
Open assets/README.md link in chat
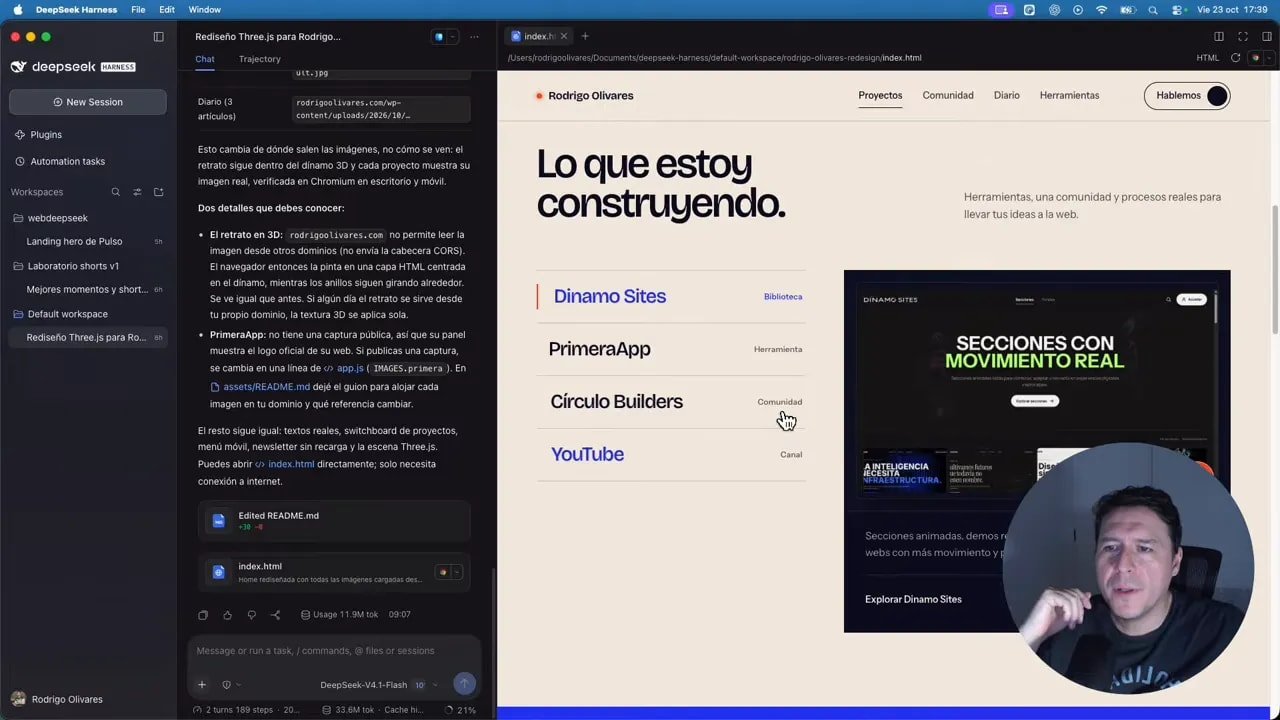tap(260, 387)
